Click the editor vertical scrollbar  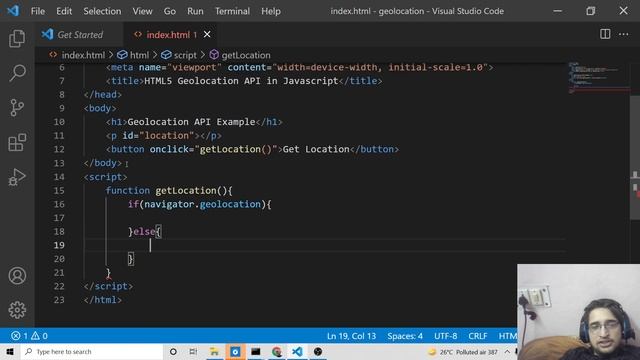[635, 158]
